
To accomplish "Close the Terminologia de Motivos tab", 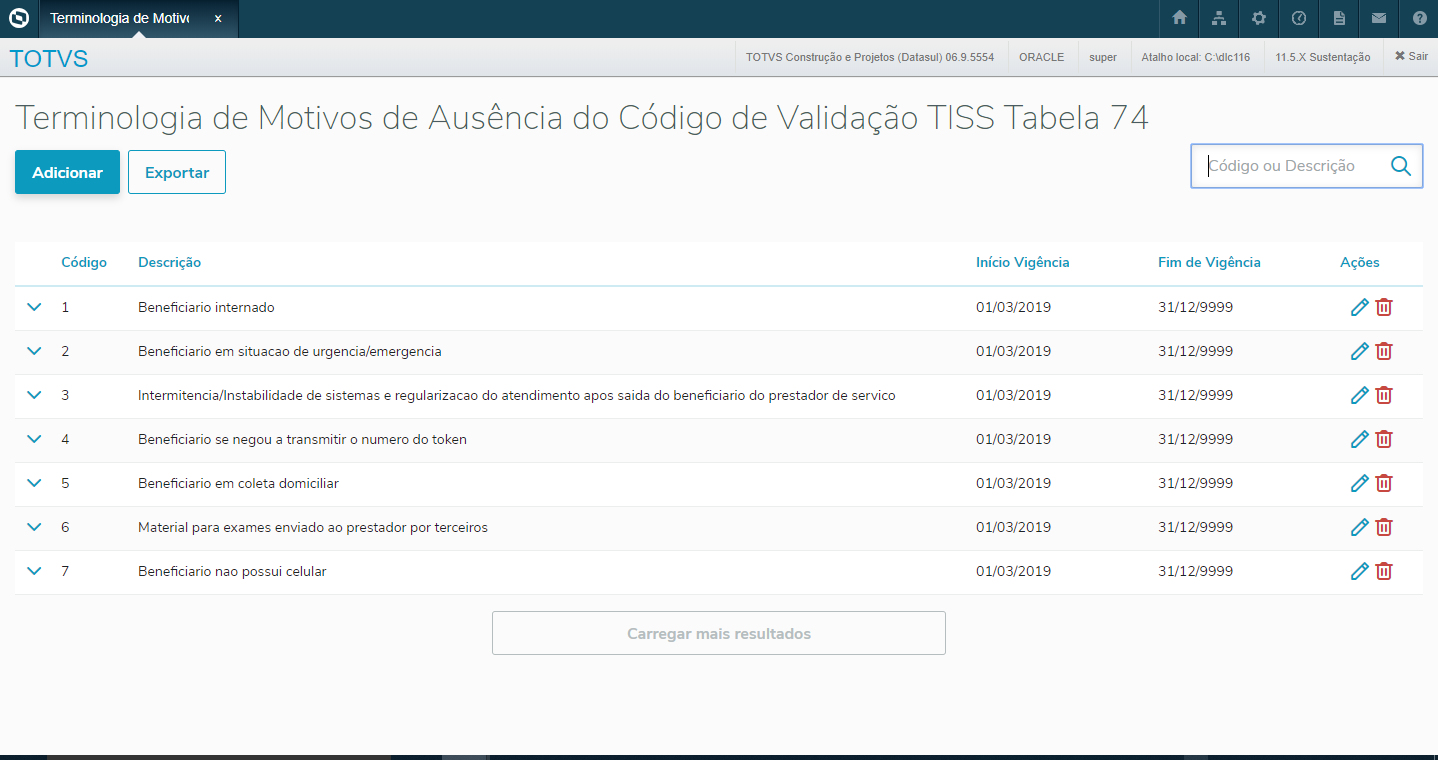I will coord(218,18).
